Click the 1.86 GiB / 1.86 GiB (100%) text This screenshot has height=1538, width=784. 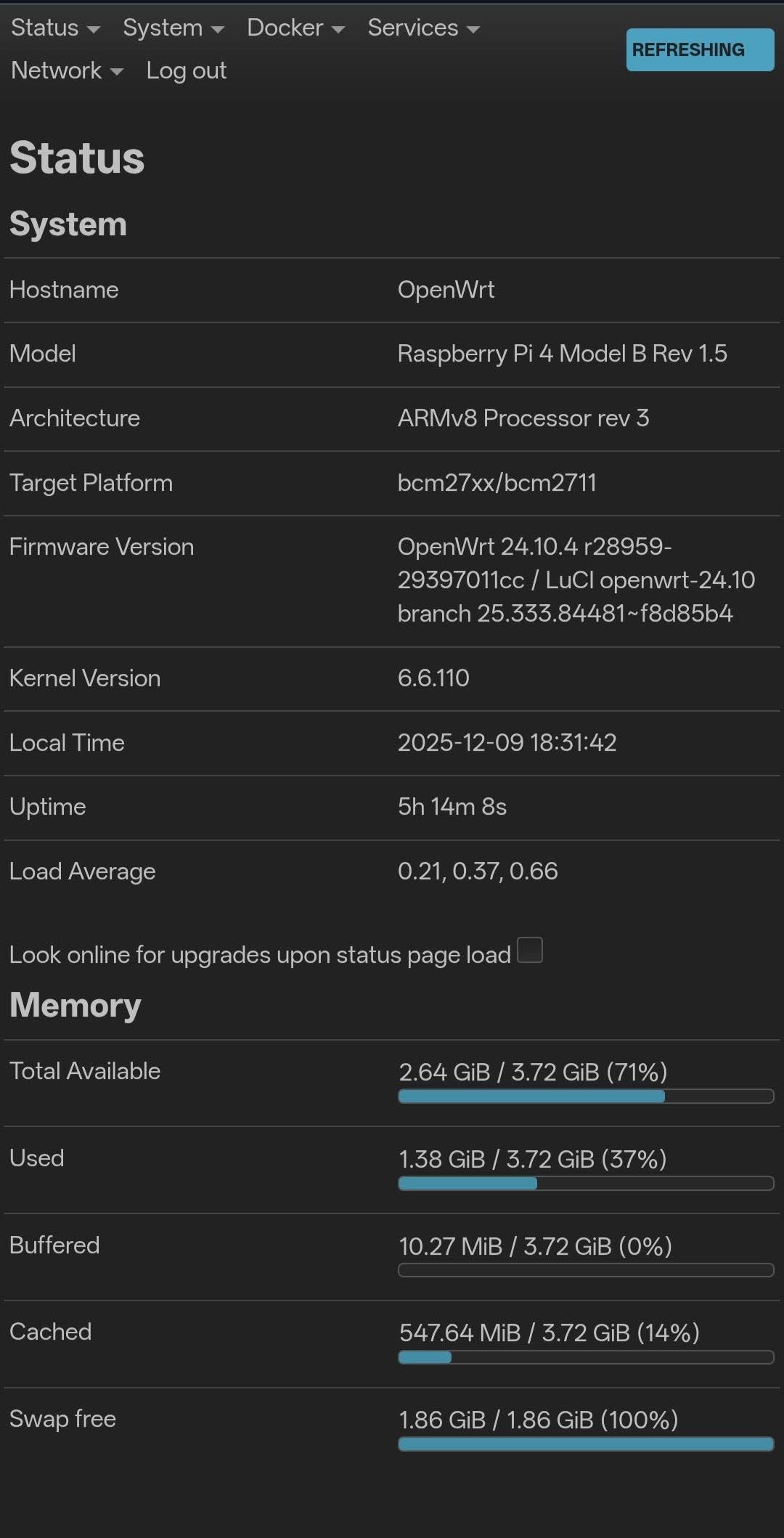tap(539, 1420)
